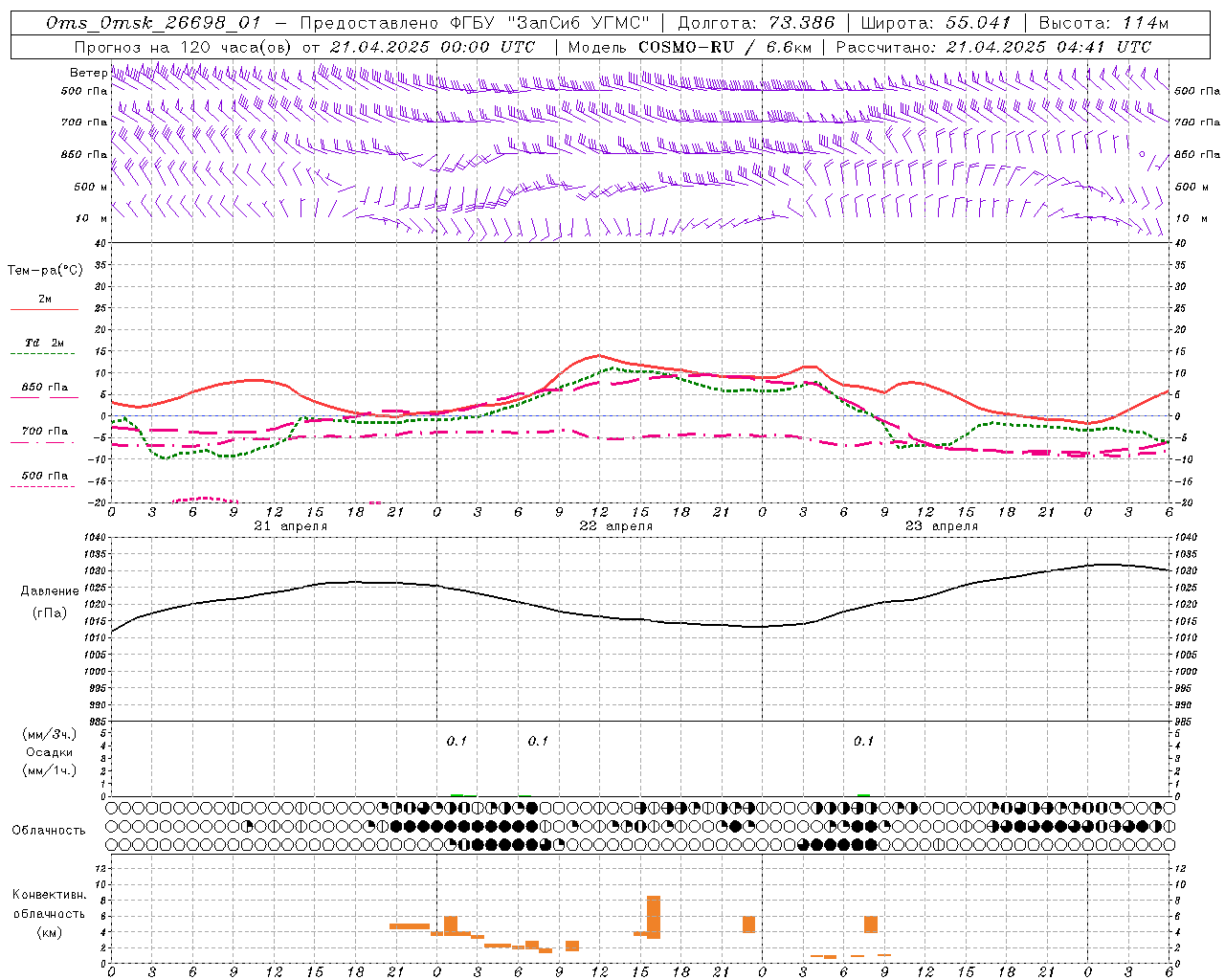The height and width of the screenshot is (980, 1225).
Task: Click the "Долгота: 73.386" header field
Action: 756,23
